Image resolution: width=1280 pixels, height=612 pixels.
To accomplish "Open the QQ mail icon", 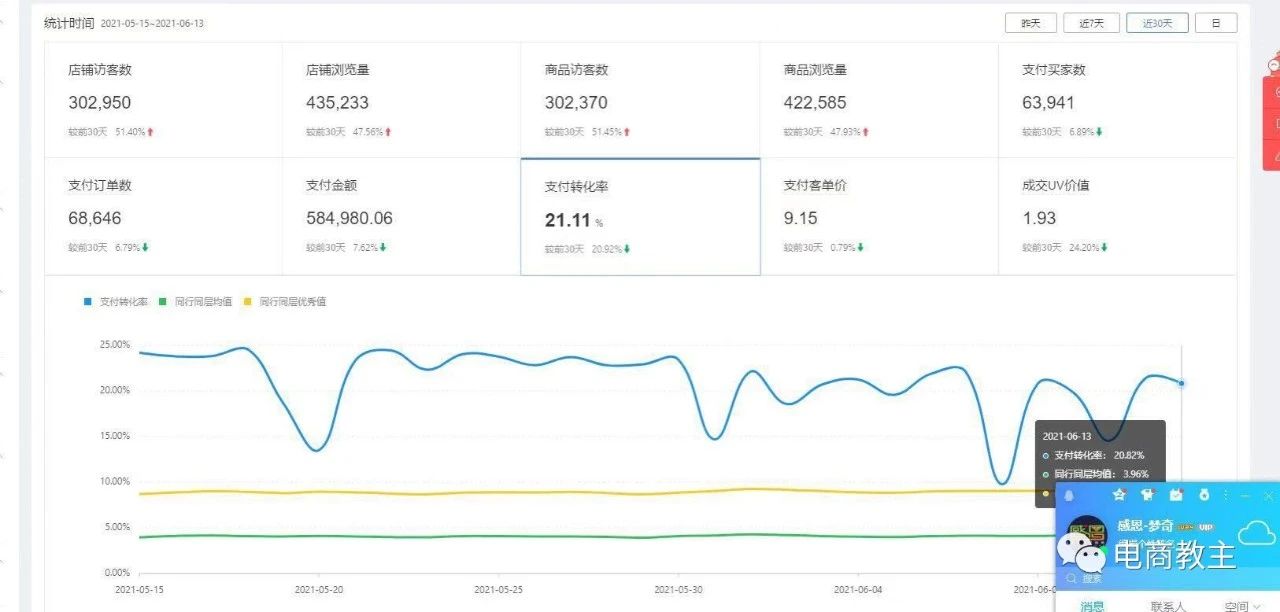I will (1176, 494).
